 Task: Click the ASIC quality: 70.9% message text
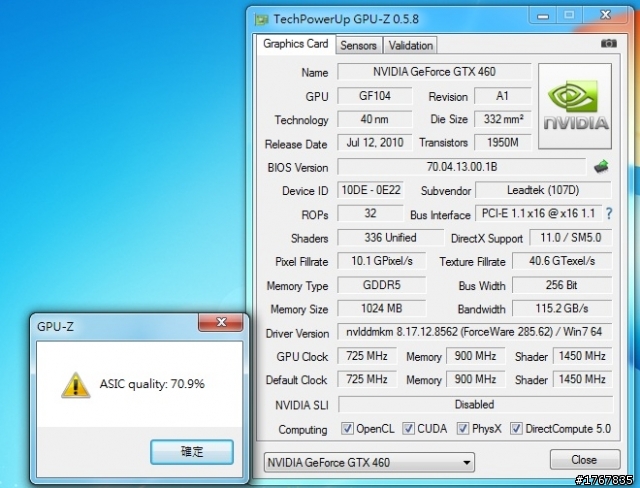pyautogui.click(x=152, y=384)
